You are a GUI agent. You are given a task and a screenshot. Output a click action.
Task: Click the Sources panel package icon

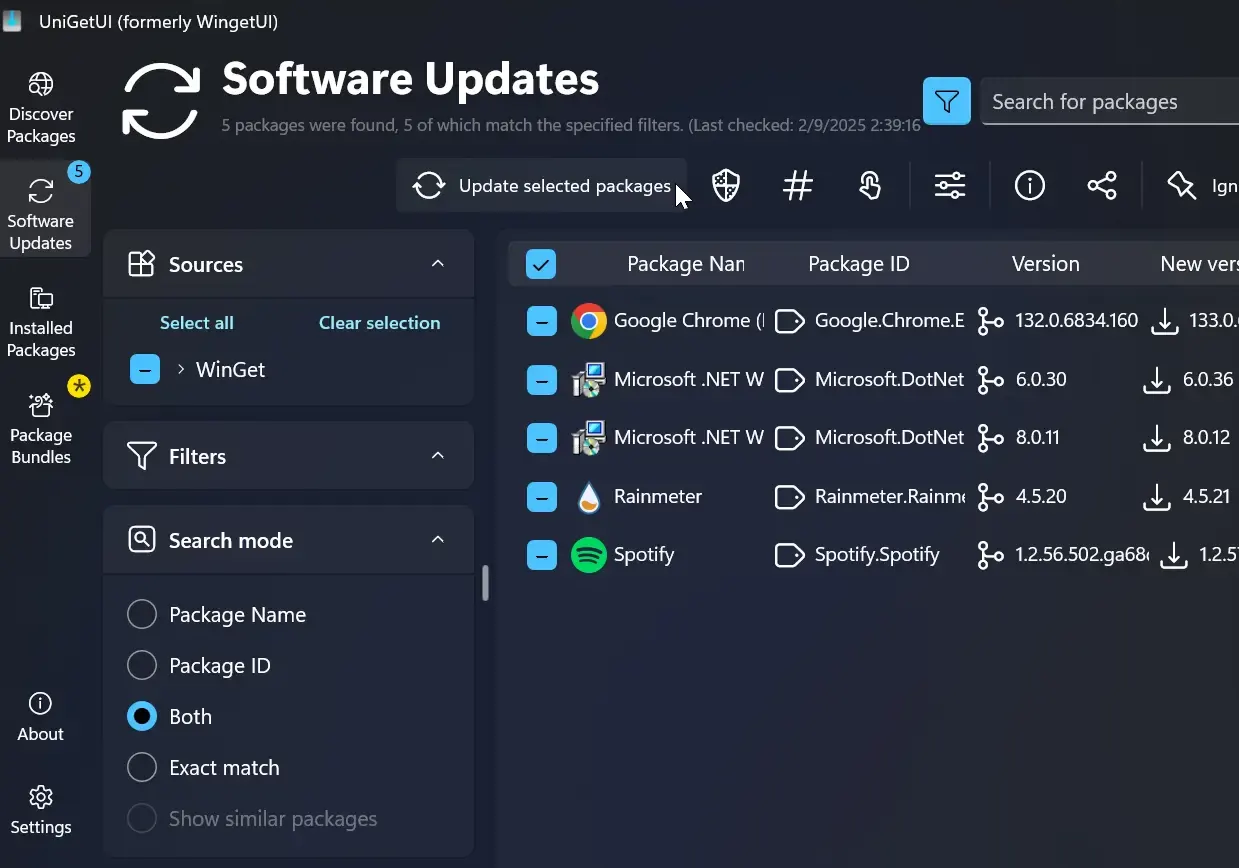tap(142, 264)
